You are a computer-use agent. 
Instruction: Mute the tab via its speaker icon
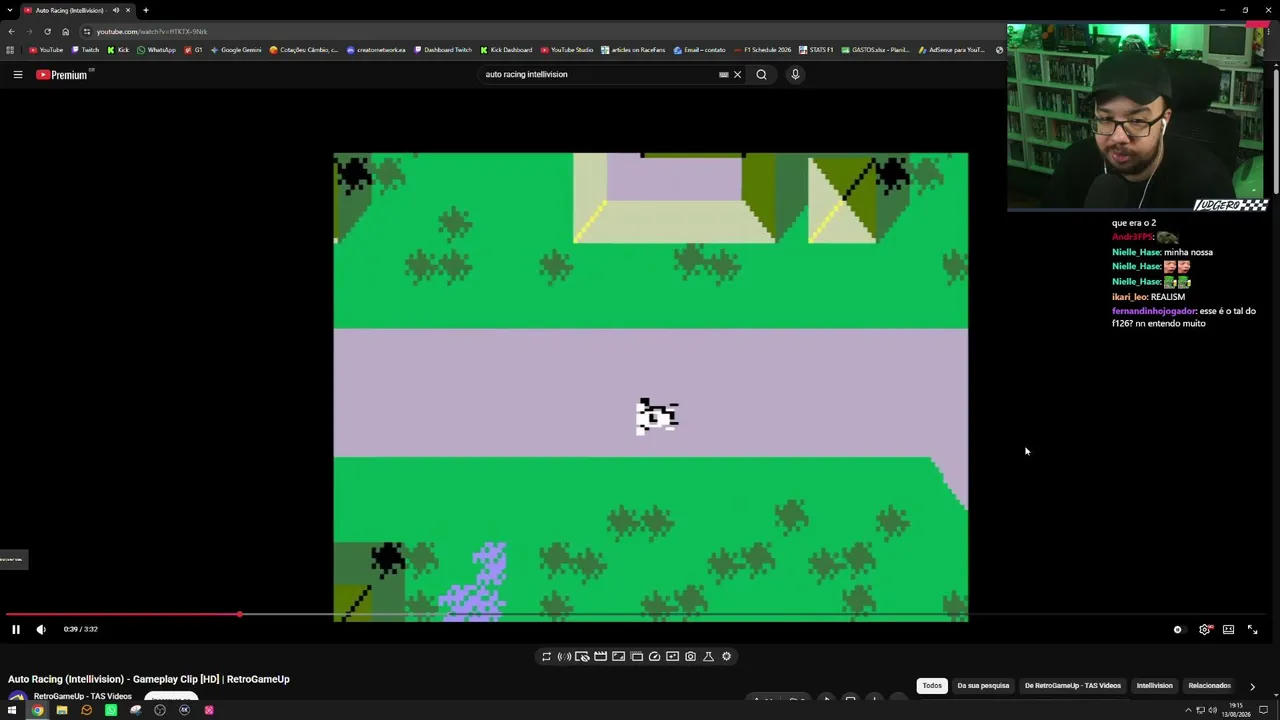[116, 10]
